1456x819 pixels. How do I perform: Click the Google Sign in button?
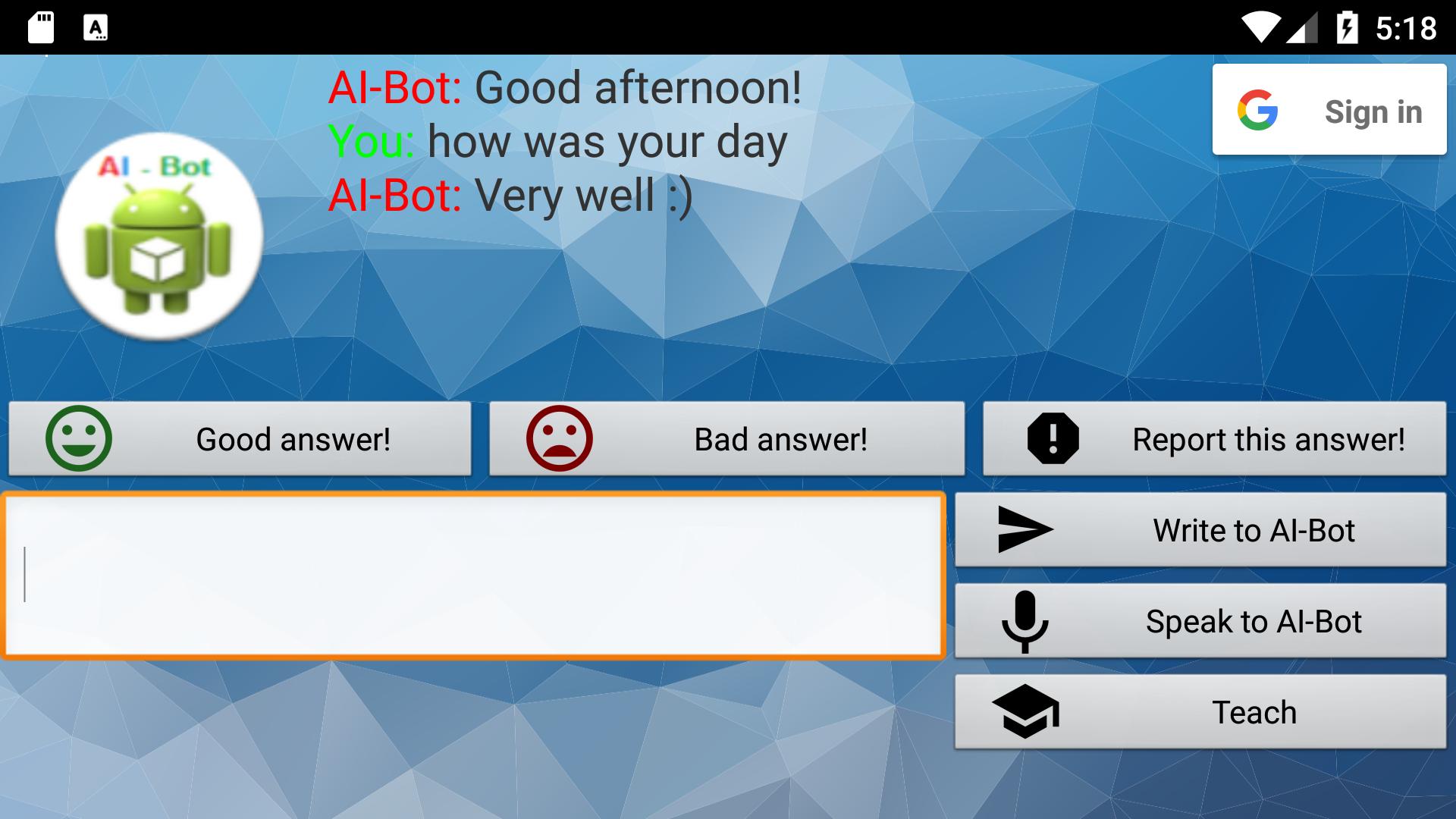pos(1326,110)
